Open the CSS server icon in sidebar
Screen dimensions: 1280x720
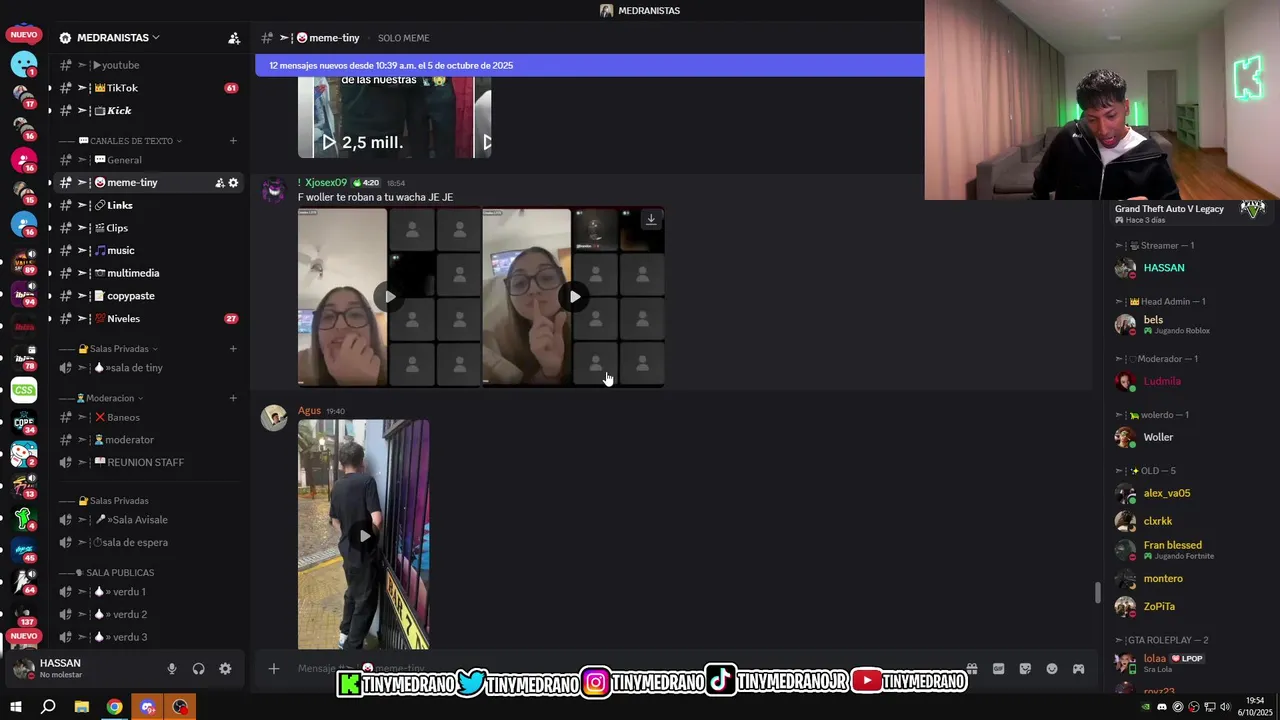tap(24, 391)
